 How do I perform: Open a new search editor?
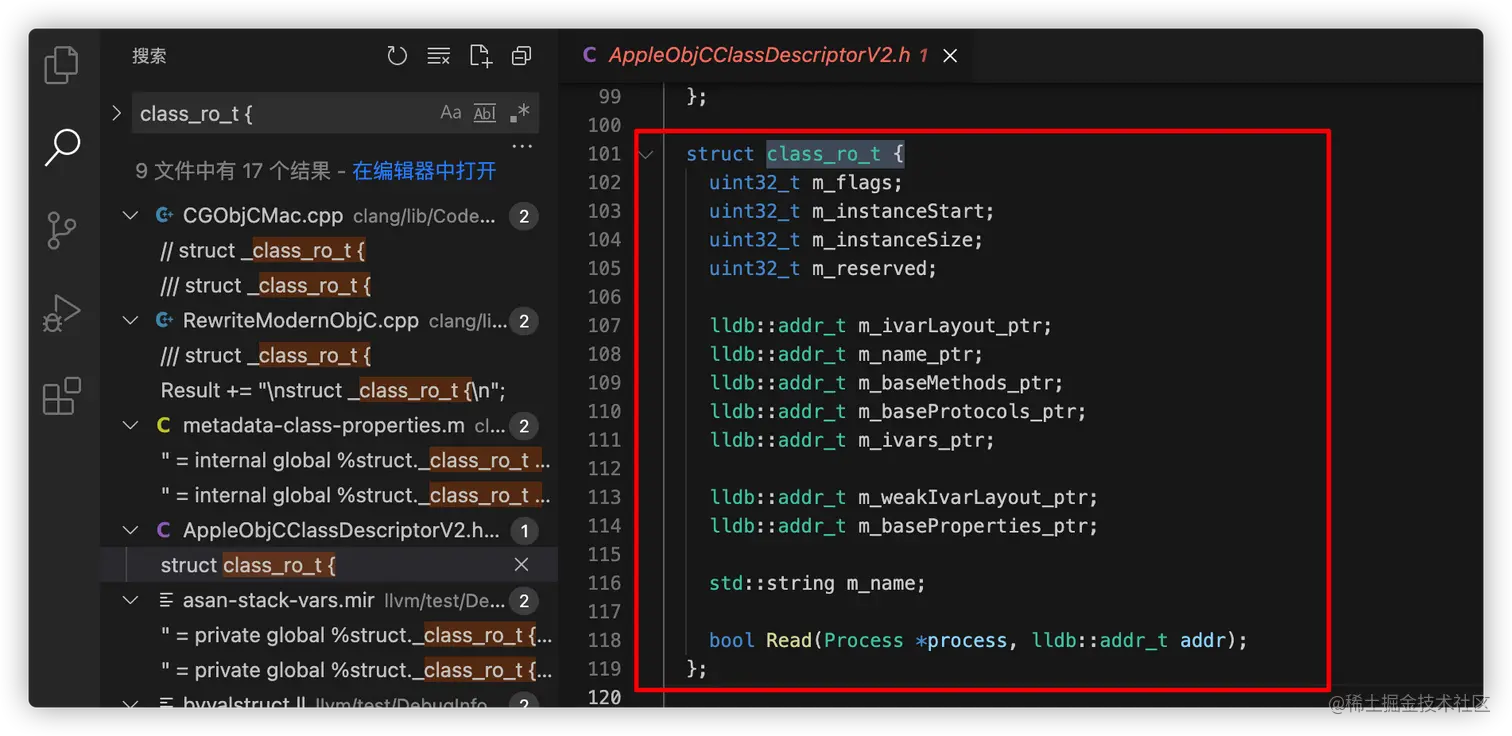coord(480,56)
